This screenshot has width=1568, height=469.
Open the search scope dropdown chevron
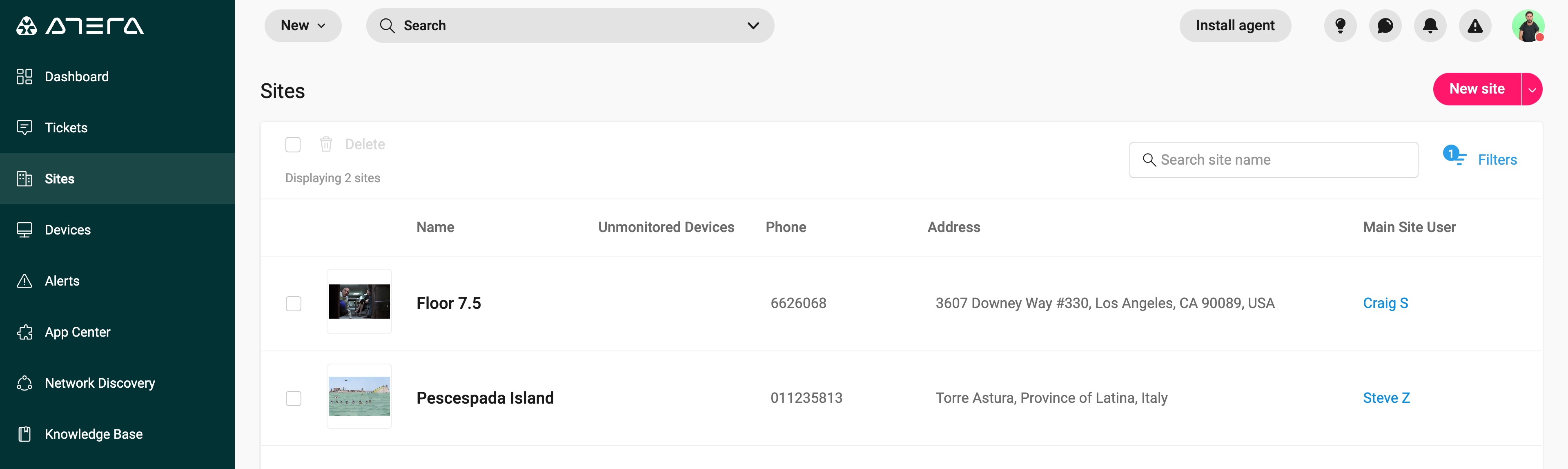[753, 26]
